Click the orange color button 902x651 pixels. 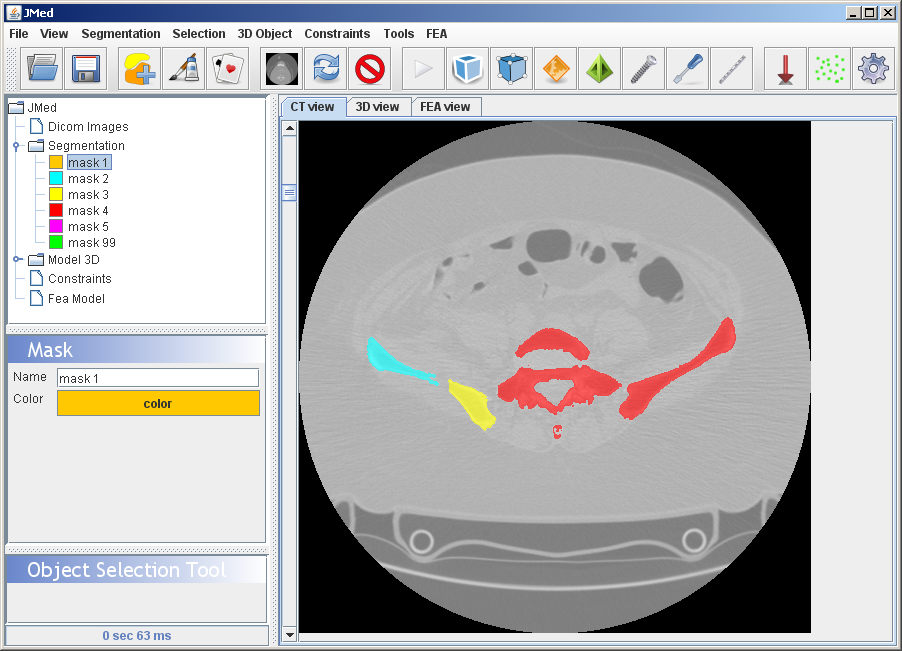click(158, 404)
